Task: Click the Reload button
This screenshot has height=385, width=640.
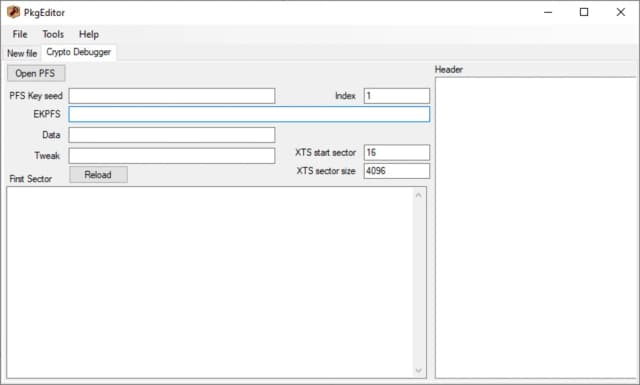Action: 98,175
